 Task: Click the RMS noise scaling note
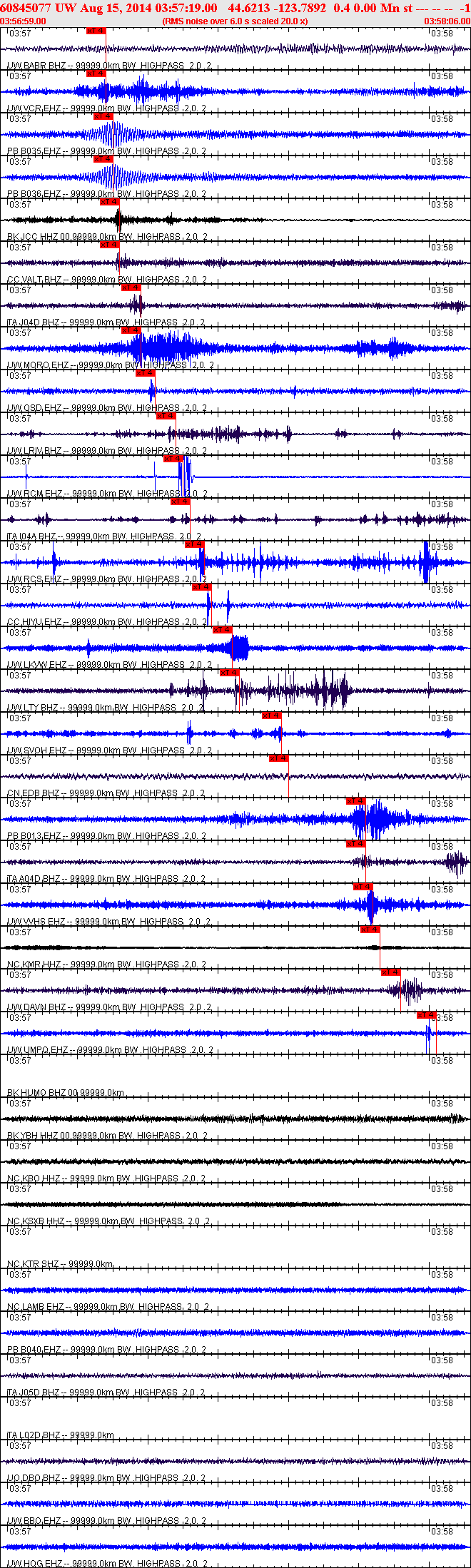click(235, 21)
